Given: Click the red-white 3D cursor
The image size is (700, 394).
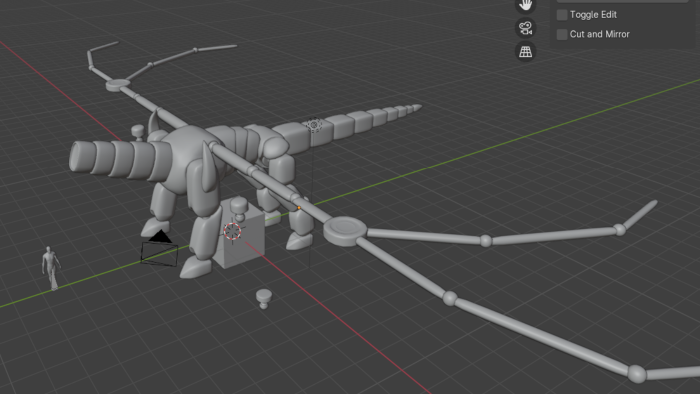Looking at the screenshot, I should tap(232, 231).
